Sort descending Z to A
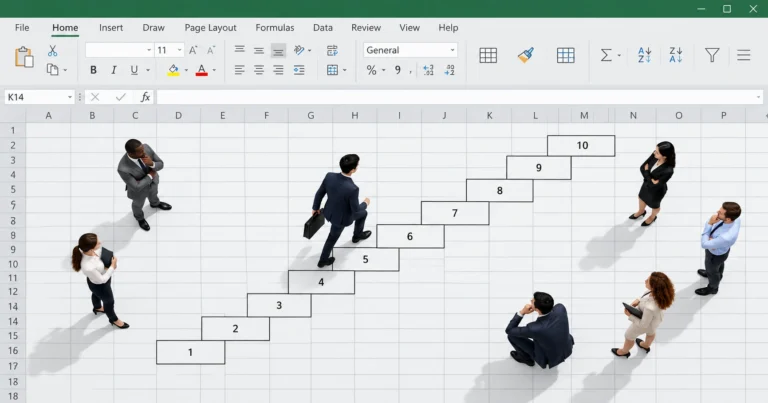Viewport: 768px width, 403px height. [676, 55]
